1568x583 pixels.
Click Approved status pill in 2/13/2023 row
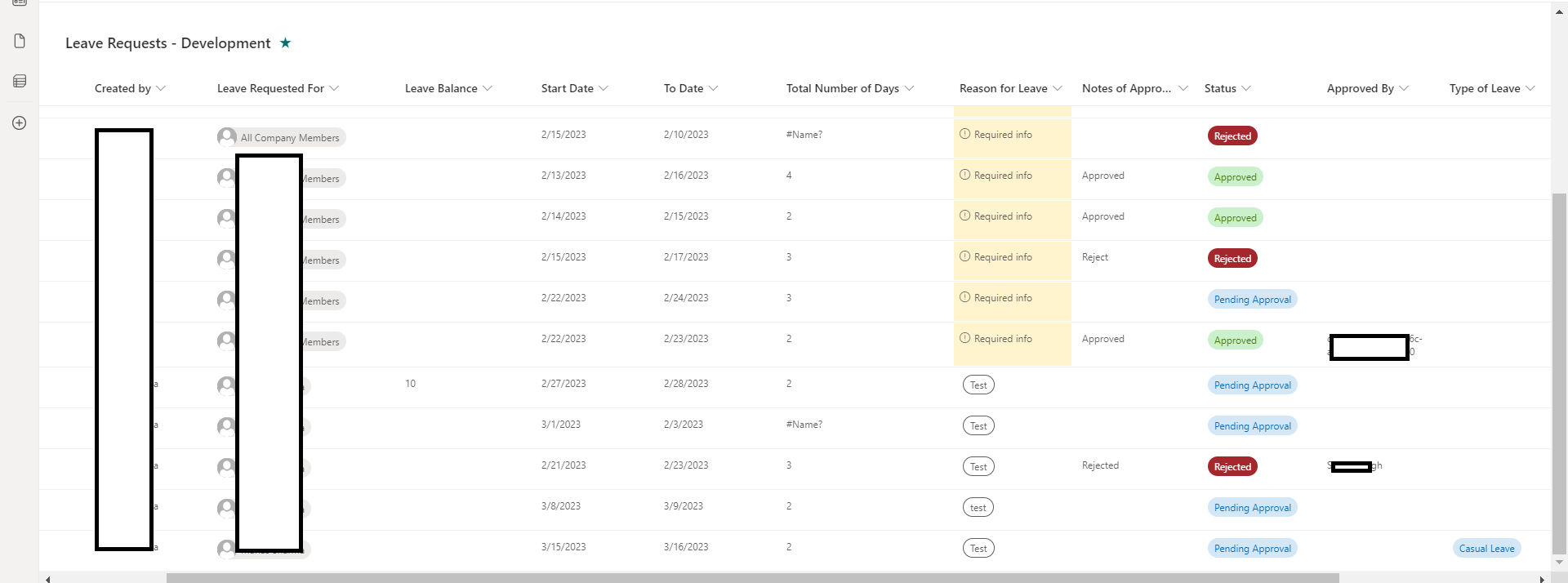[x=1236, y=177]
